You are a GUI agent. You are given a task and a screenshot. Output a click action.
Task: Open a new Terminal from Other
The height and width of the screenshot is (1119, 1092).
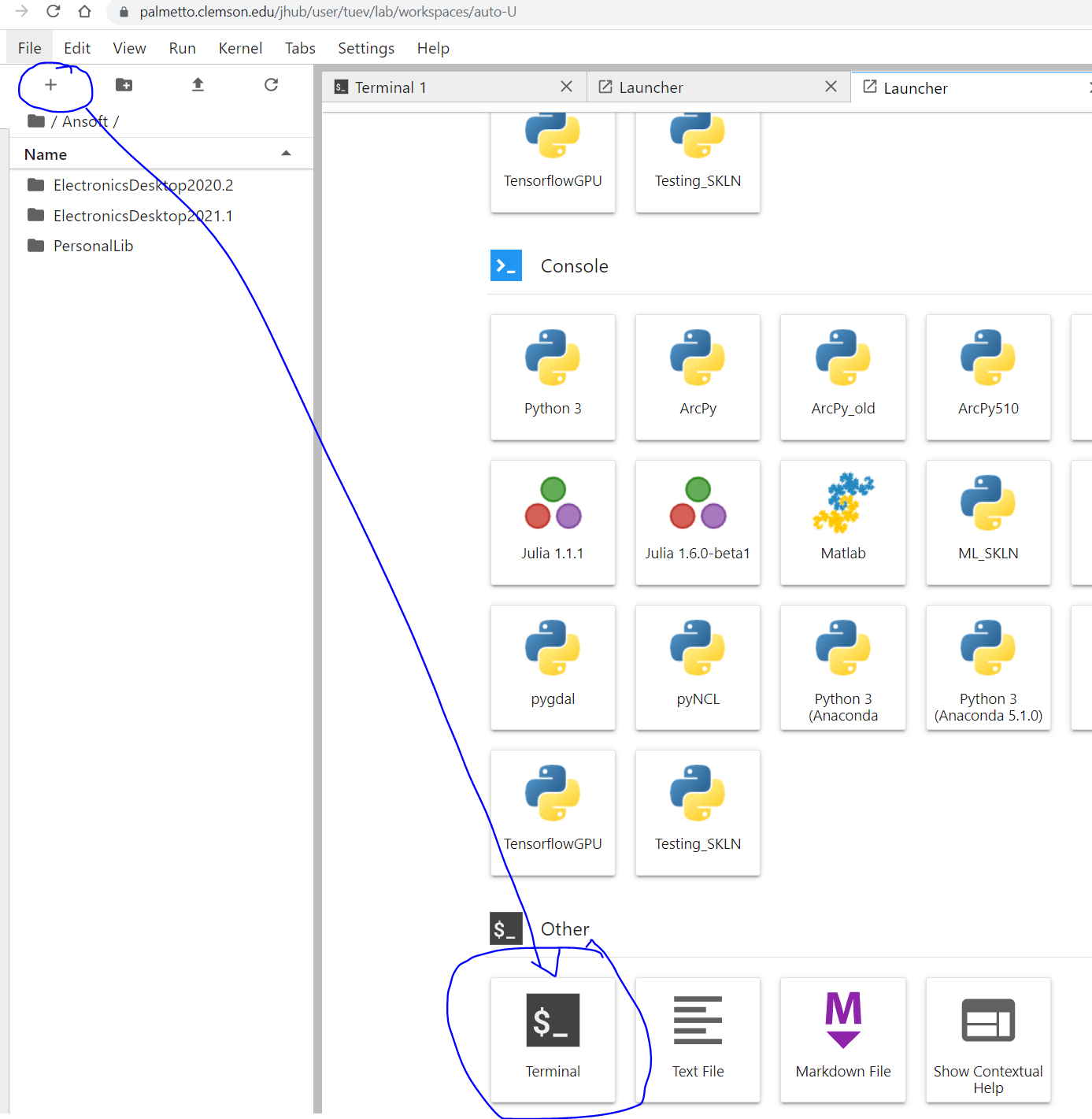click(553, 1039)
